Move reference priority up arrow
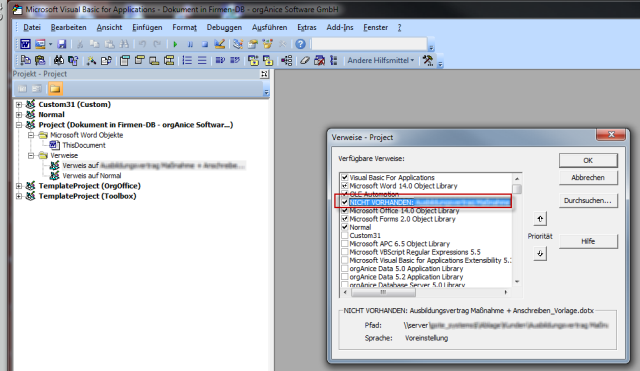The width and height of the screenshot is (640, 371). pos(540,219)
